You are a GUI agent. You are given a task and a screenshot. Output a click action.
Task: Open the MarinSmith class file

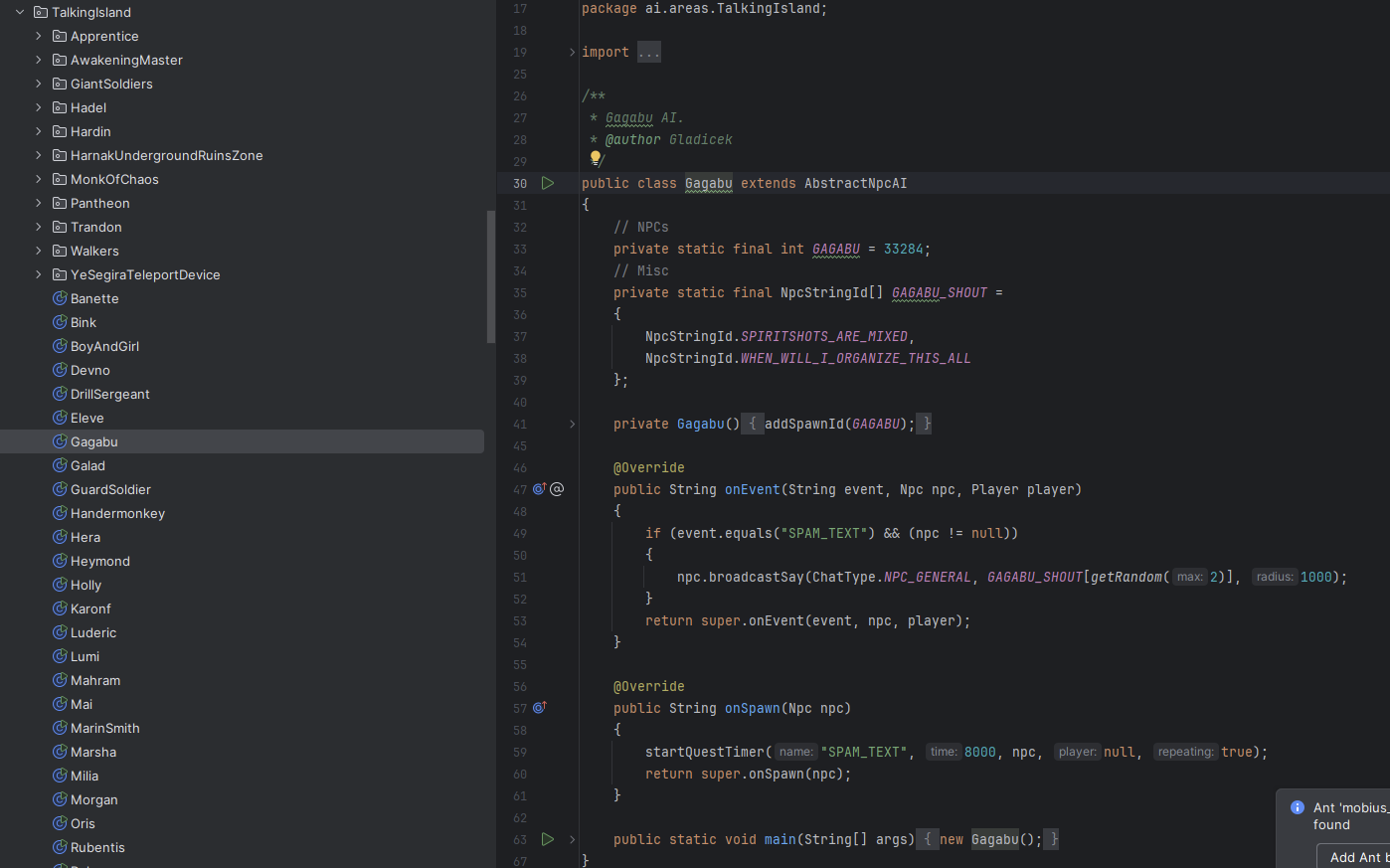(104, 728)
